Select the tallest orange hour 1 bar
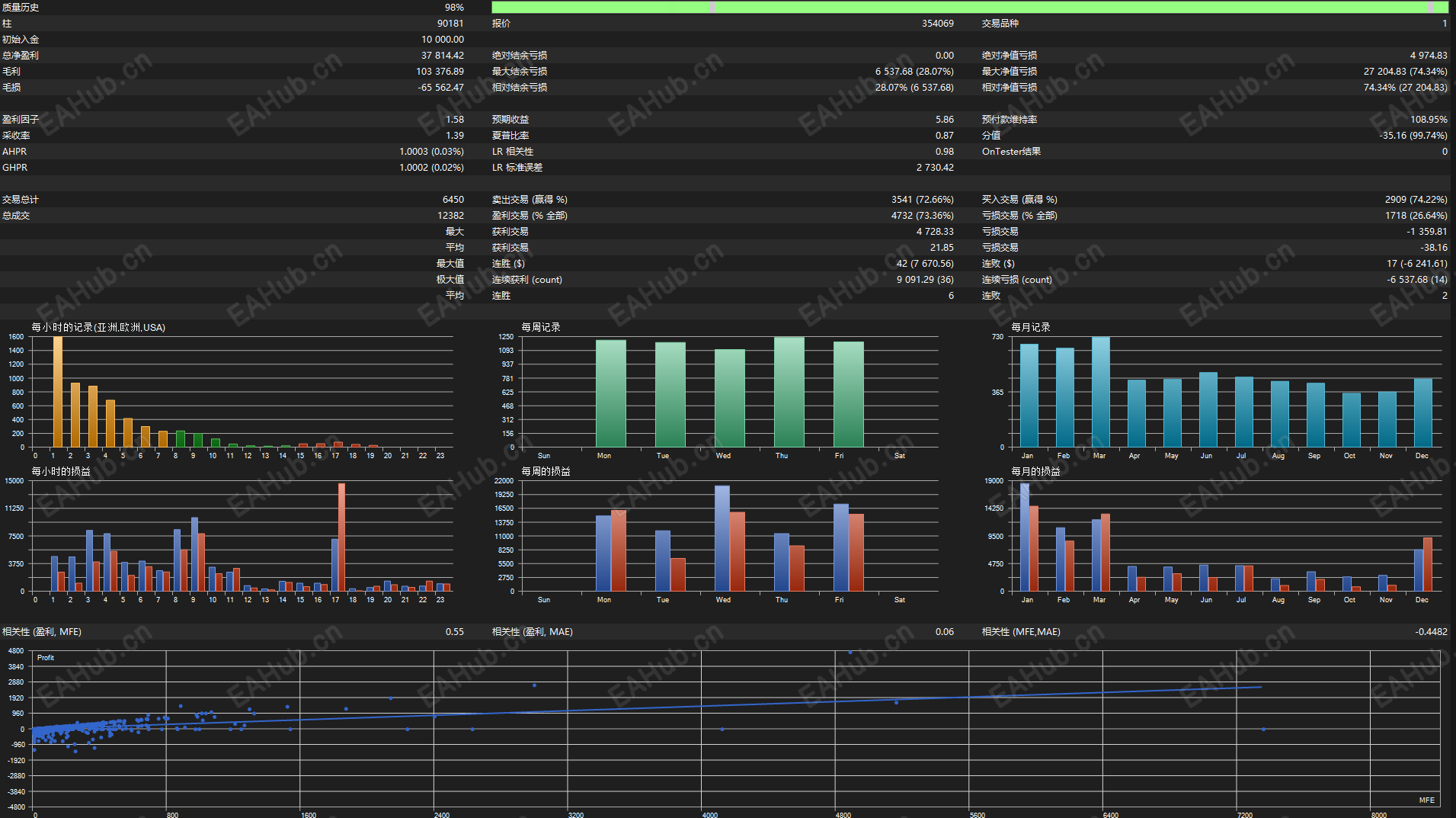Viewport: 1456px width, 818px height. [57, 392]
